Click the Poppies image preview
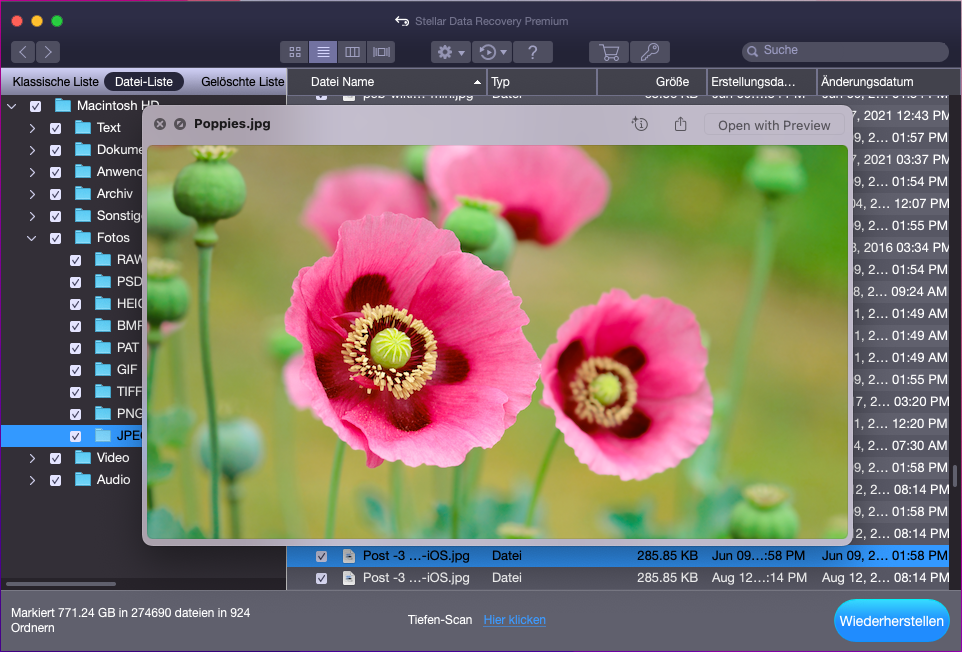Screen dimensions: 962x652 [x=498, y=342]
